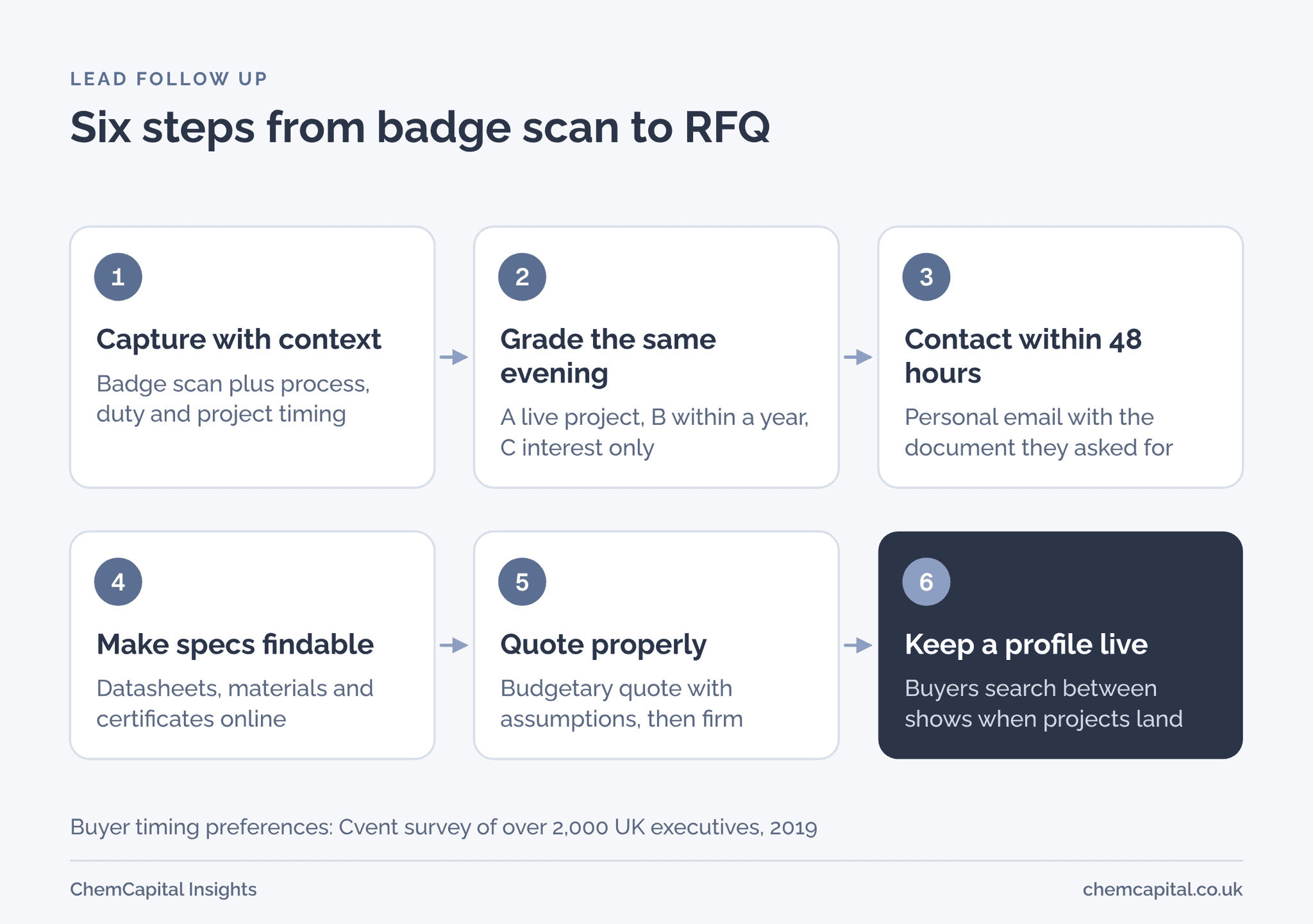Click the step 3 number badge
Viewport: 1313px width, 924px height.
926,277
